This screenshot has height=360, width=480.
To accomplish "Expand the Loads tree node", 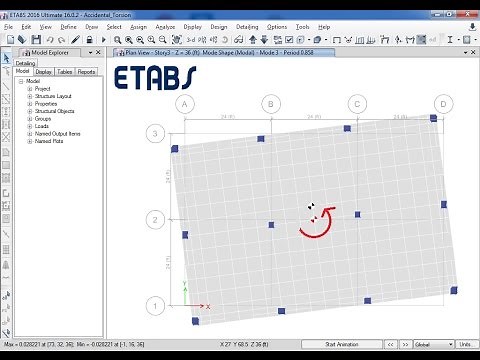I will point(30,126).
